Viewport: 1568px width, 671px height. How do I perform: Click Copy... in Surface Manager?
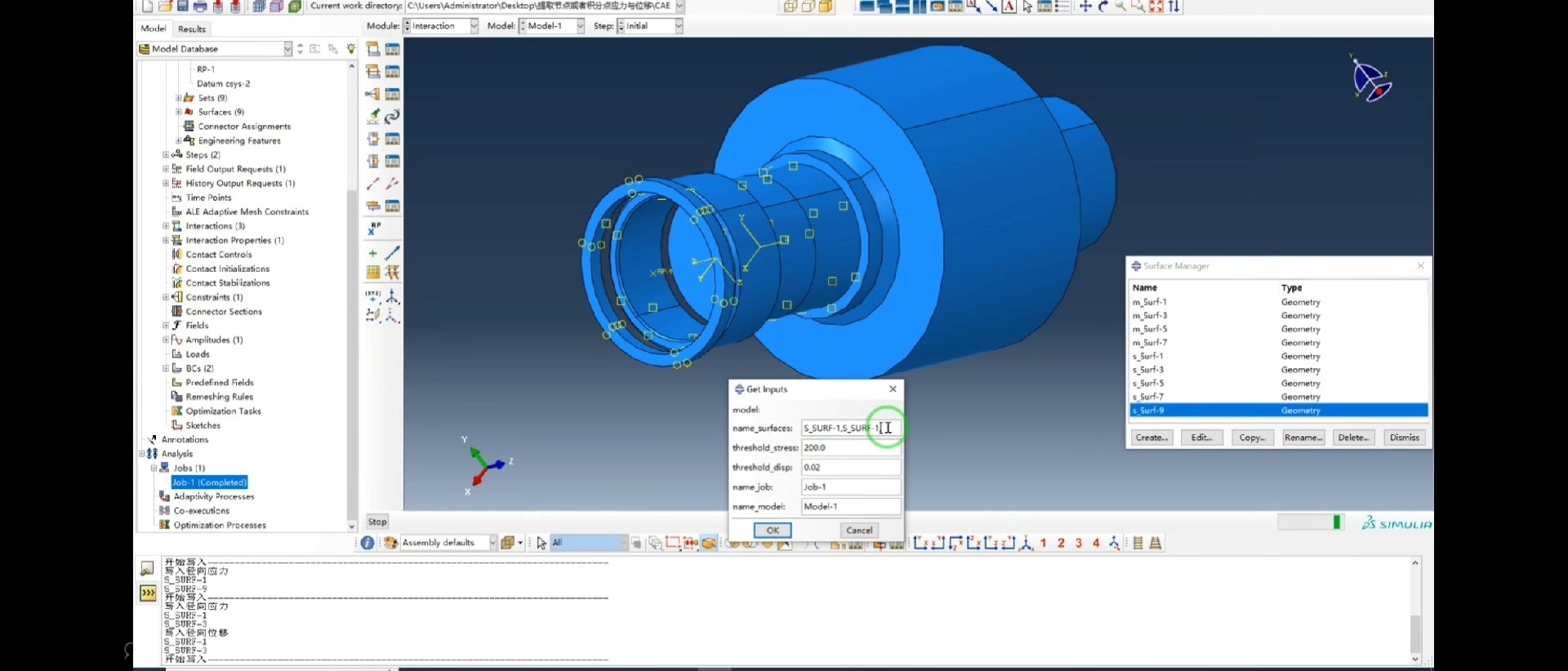point(1252,438)
